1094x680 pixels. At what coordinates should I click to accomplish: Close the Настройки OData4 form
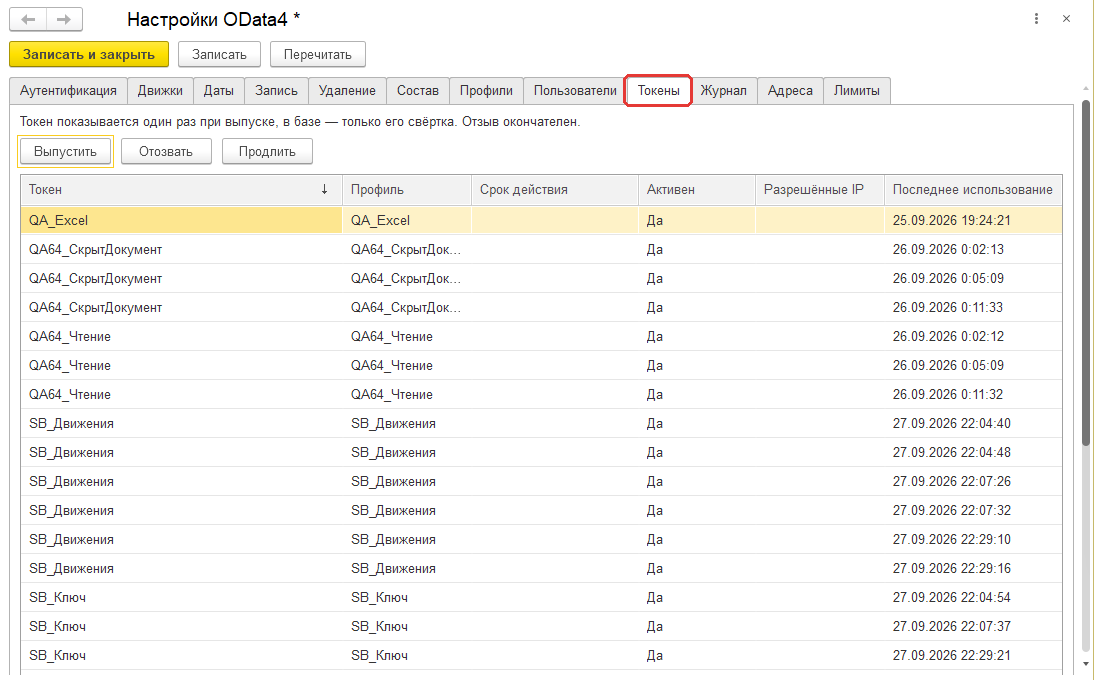[x=1066, y=19]
